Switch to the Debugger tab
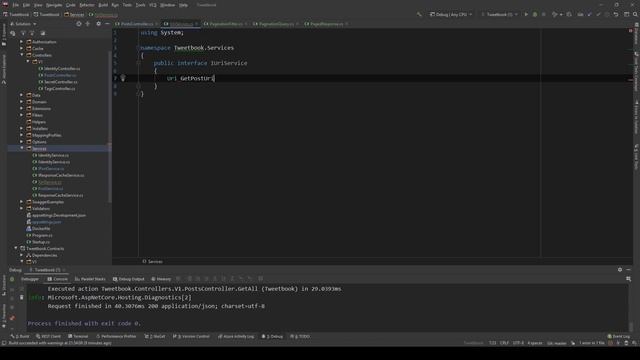 click(x=30, y=279)
